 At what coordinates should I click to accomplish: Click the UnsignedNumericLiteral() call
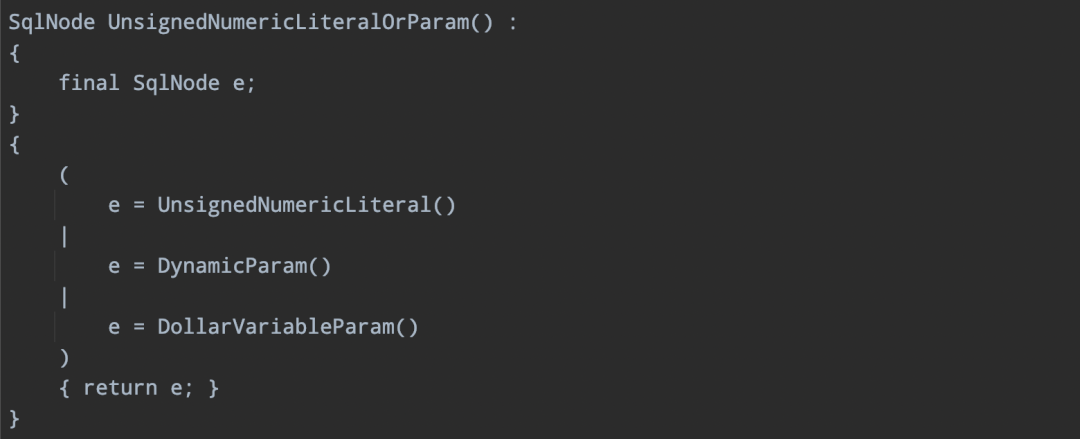coord(307,205)
